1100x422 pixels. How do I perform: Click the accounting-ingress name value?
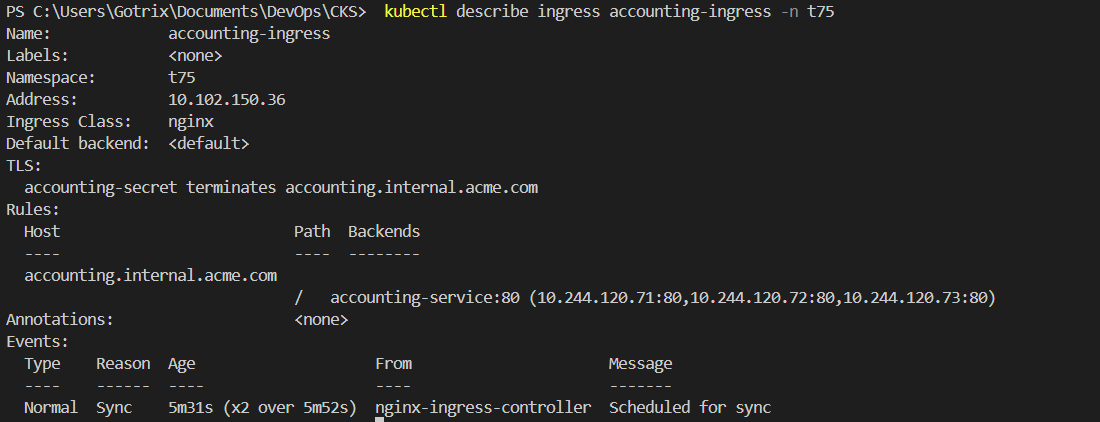(249, 34)
